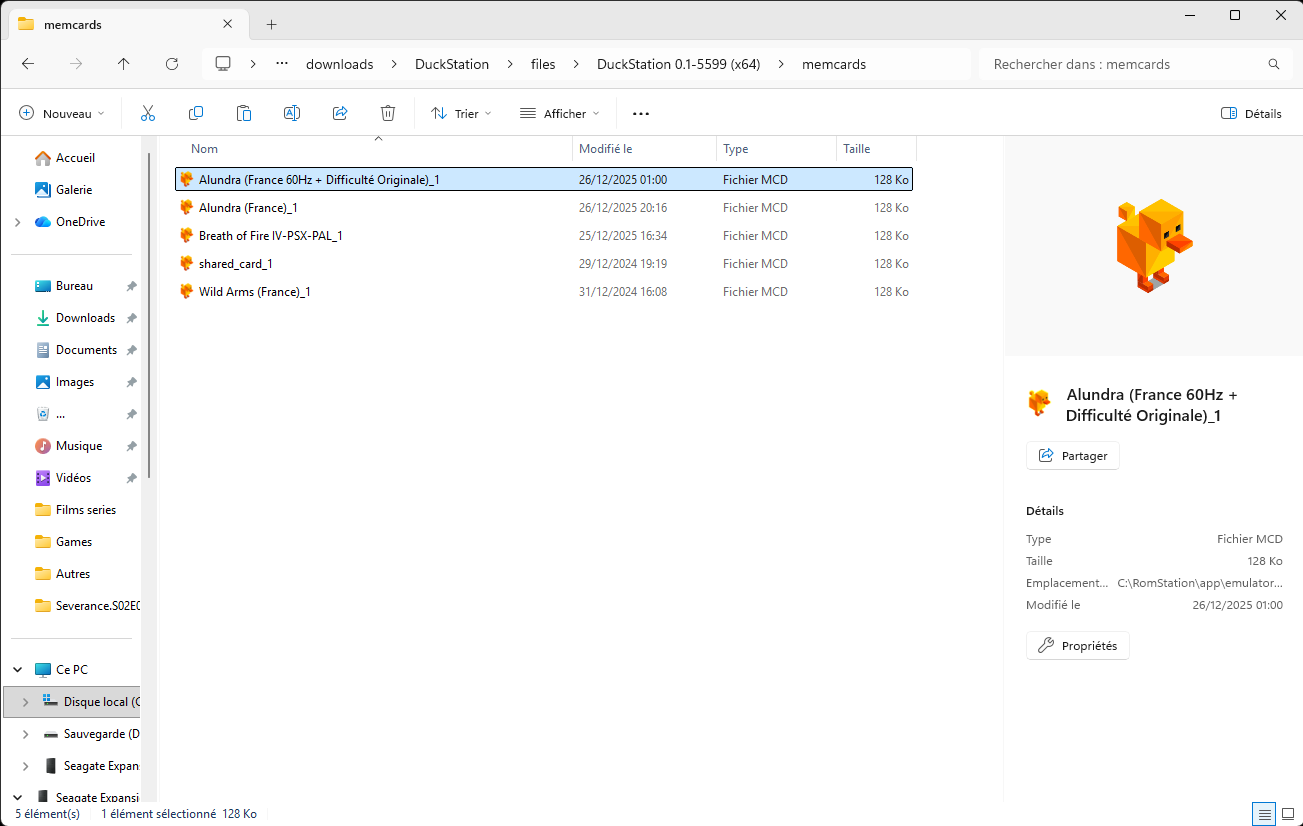Viewport: 1303px width, 826px height.
Task: Switch to details list view layout
Action: click(1264, 814)
